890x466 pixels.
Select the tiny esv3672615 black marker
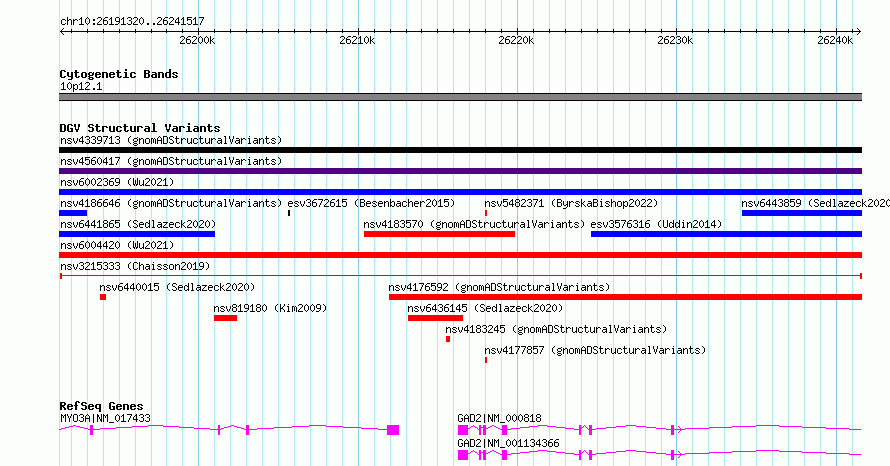pyautogui.click(x=289, y=213)
